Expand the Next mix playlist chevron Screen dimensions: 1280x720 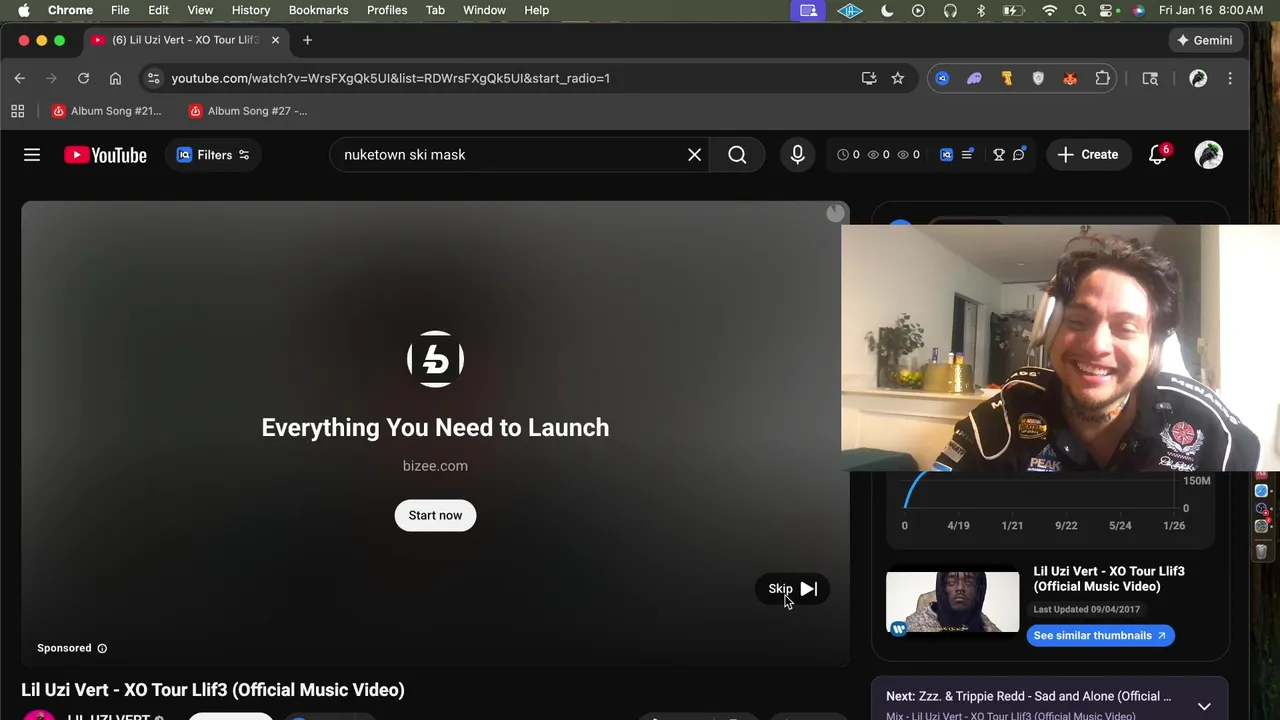pos(1204,706)
